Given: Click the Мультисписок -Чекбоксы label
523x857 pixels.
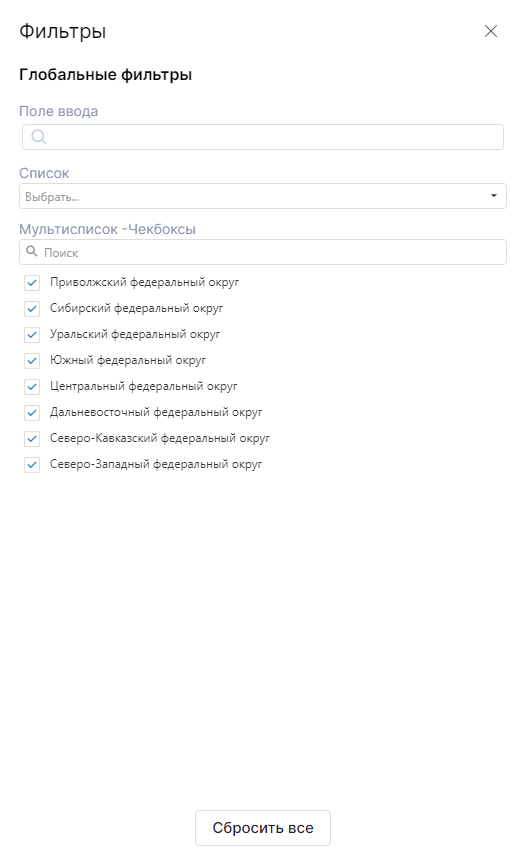Looking at the screenshot, I should click(107, 229).
